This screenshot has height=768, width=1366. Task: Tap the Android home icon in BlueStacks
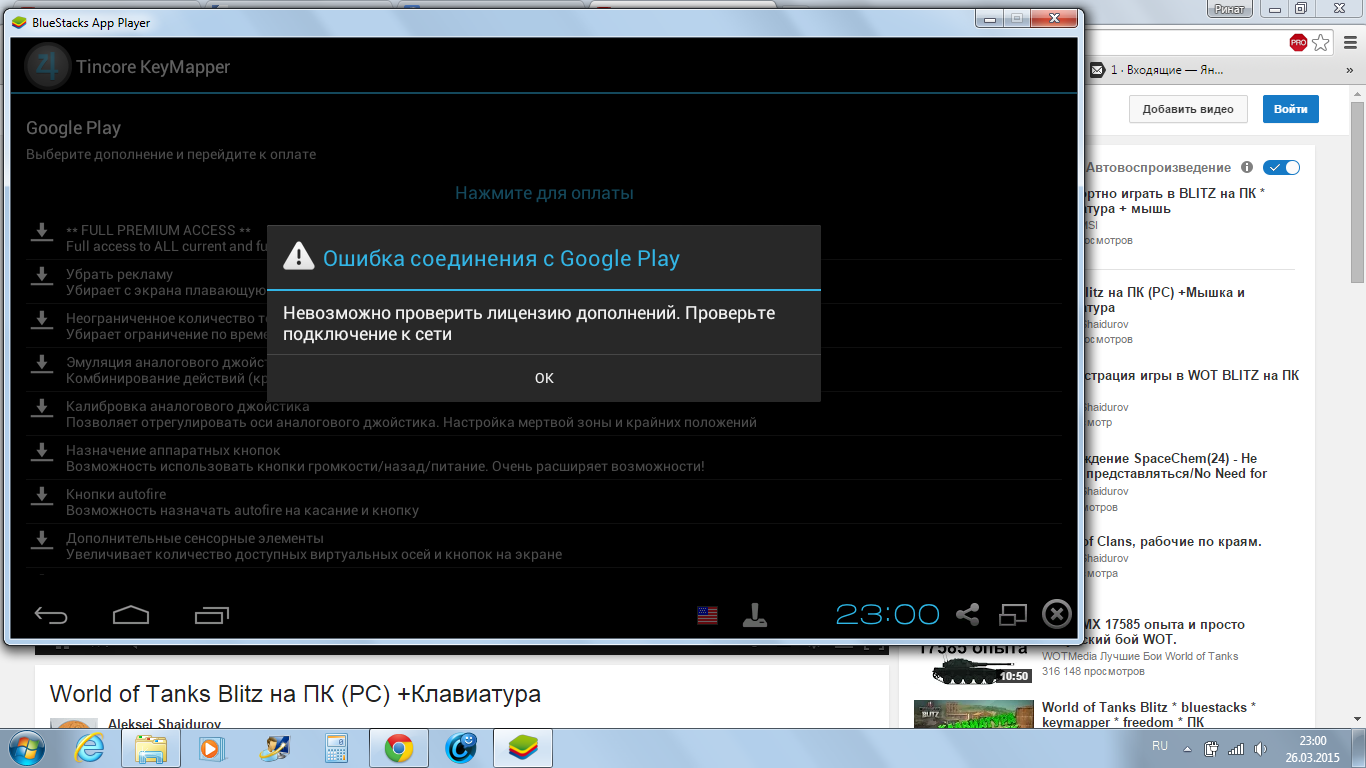(x=131, y=615)
